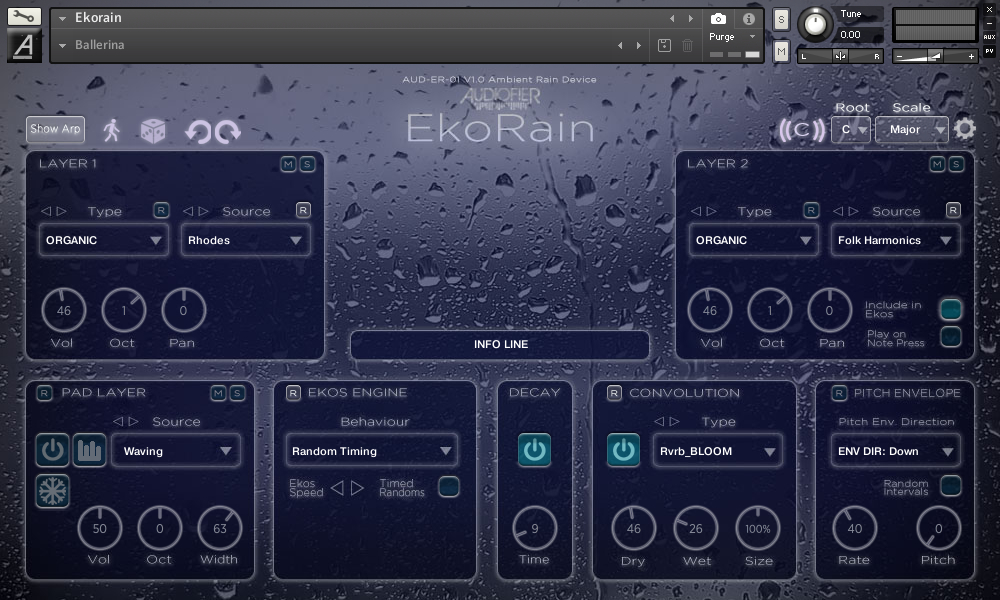Click the Ekos Engine R randomize icon
The width and height of the screenshot is (1000, 600).
click(293, 393)
